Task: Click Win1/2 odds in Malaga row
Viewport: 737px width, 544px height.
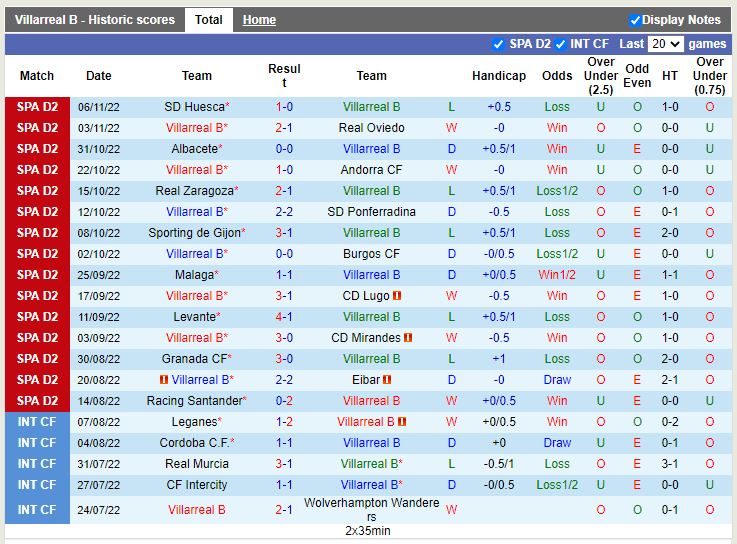Action: pos(557,275)
